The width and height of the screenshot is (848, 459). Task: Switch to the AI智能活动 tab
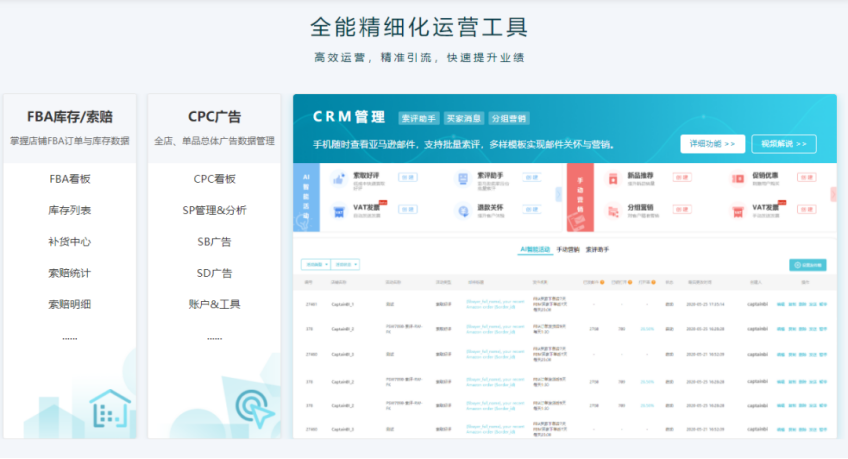point(535,250)
